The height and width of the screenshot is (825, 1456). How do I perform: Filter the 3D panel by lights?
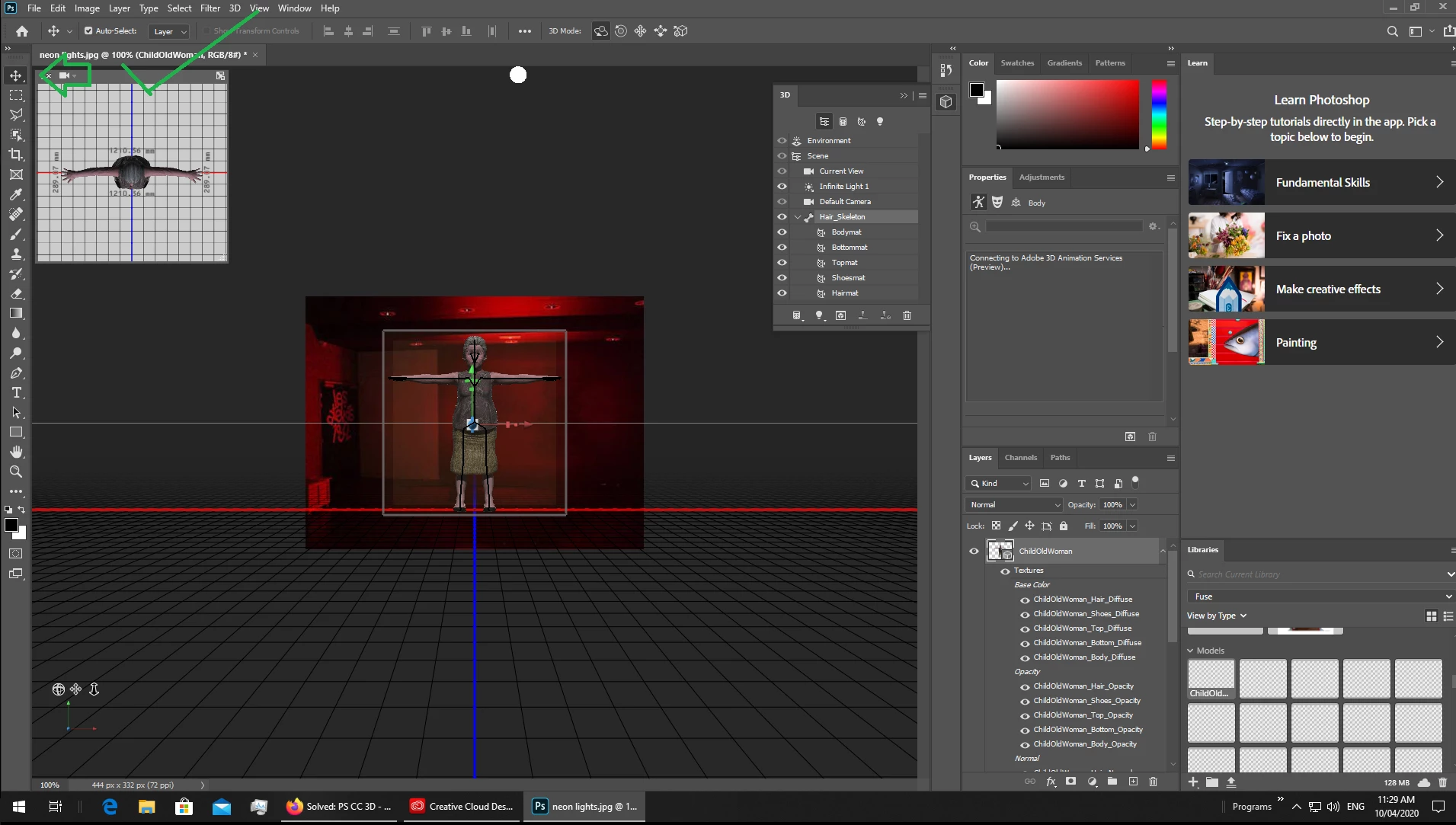[x=880, y=122]
